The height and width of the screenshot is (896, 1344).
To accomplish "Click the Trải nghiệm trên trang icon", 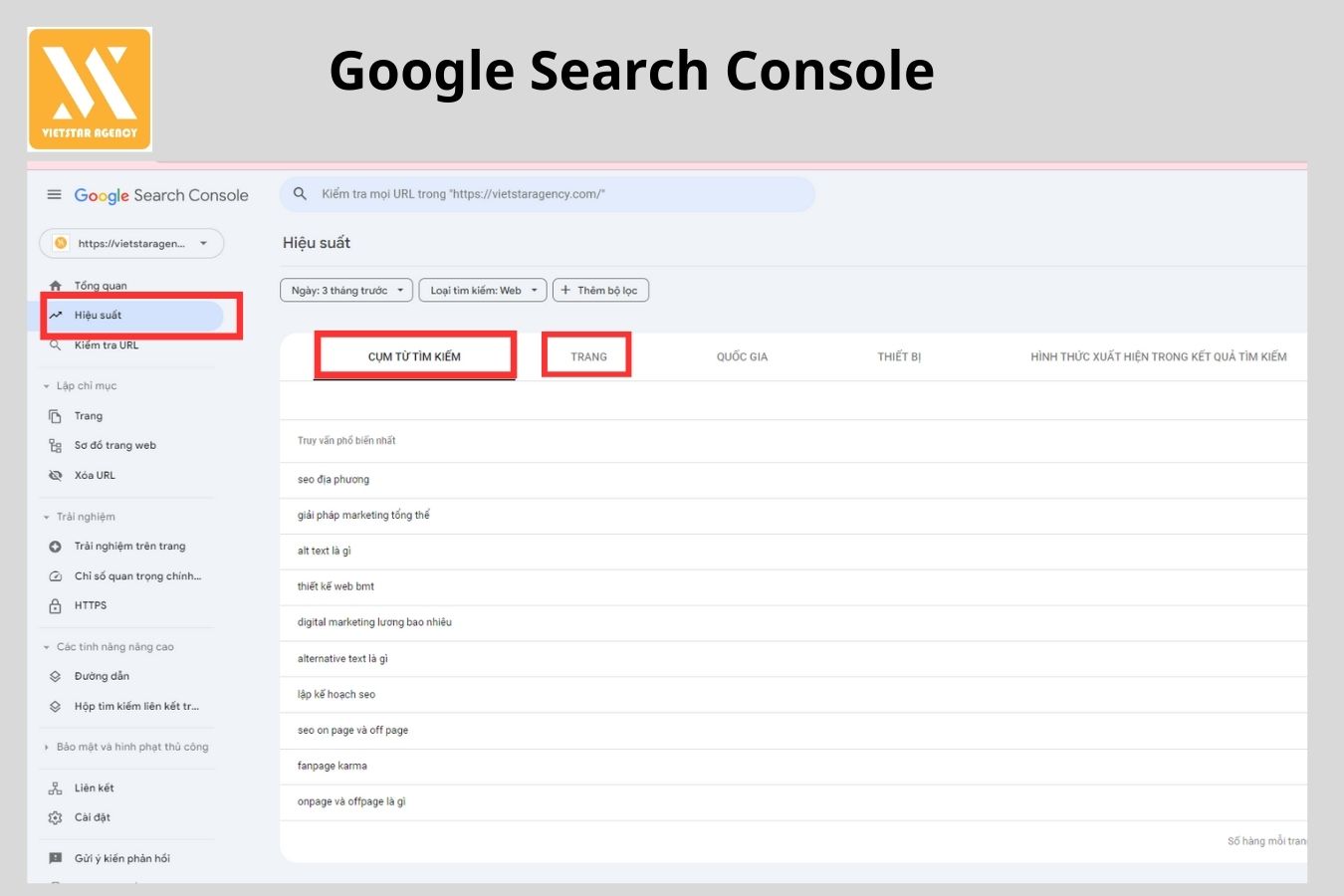I will click(x=56, y=547).
